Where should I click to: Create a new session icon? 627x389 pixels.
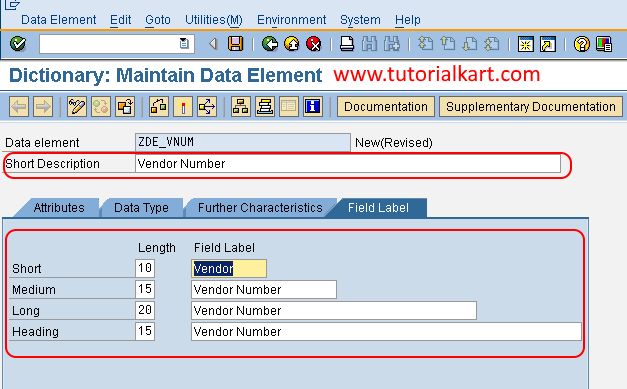click(525, 44)
